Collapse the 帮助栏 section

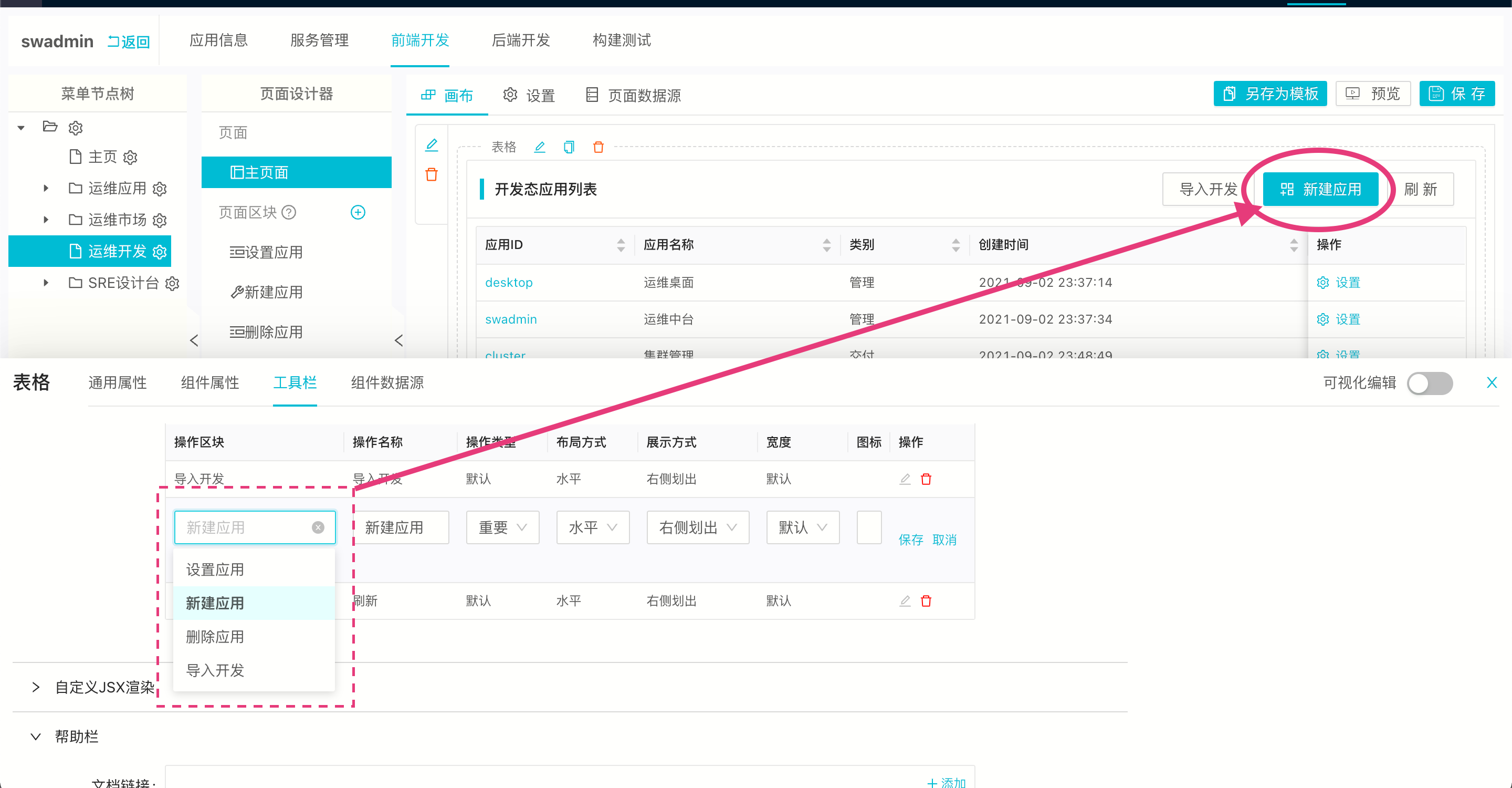click(x=35, y=737)
